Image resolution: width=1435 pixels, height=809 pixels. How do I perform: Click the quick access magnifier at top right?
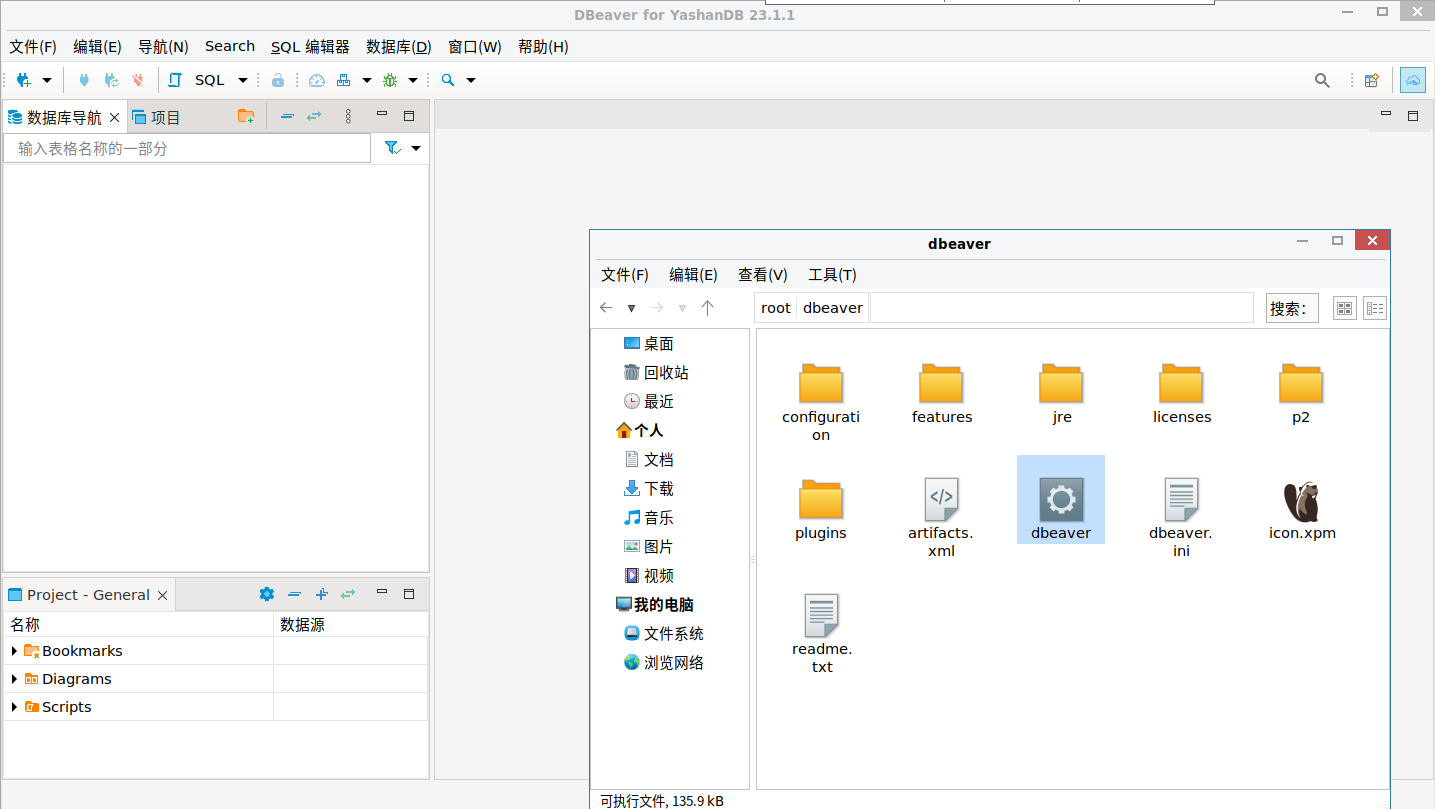coord(1322,80)
